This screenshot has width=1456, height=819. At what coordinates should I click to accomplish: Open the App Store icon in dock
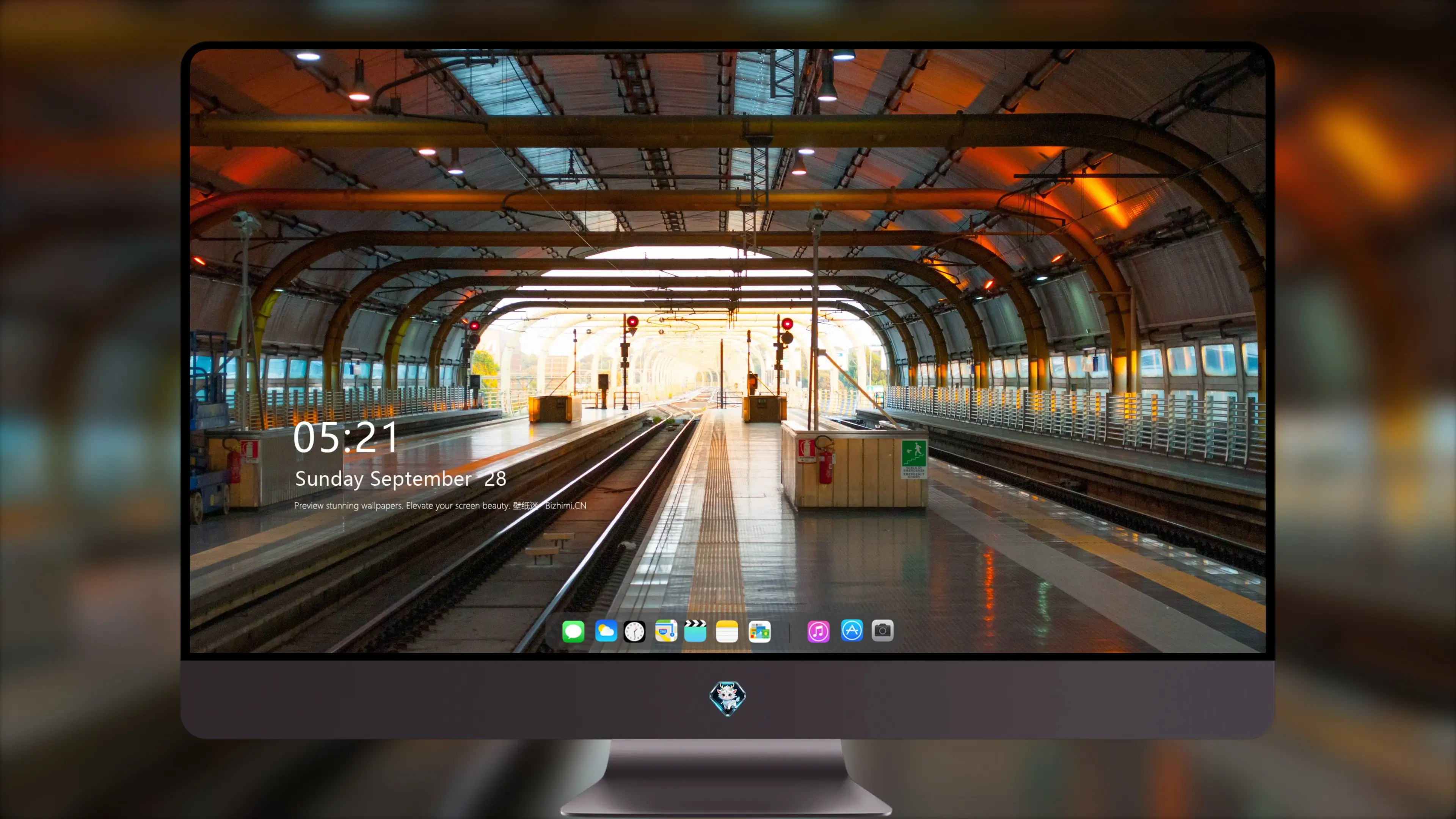pyautogui.click(x=851, y=630)
